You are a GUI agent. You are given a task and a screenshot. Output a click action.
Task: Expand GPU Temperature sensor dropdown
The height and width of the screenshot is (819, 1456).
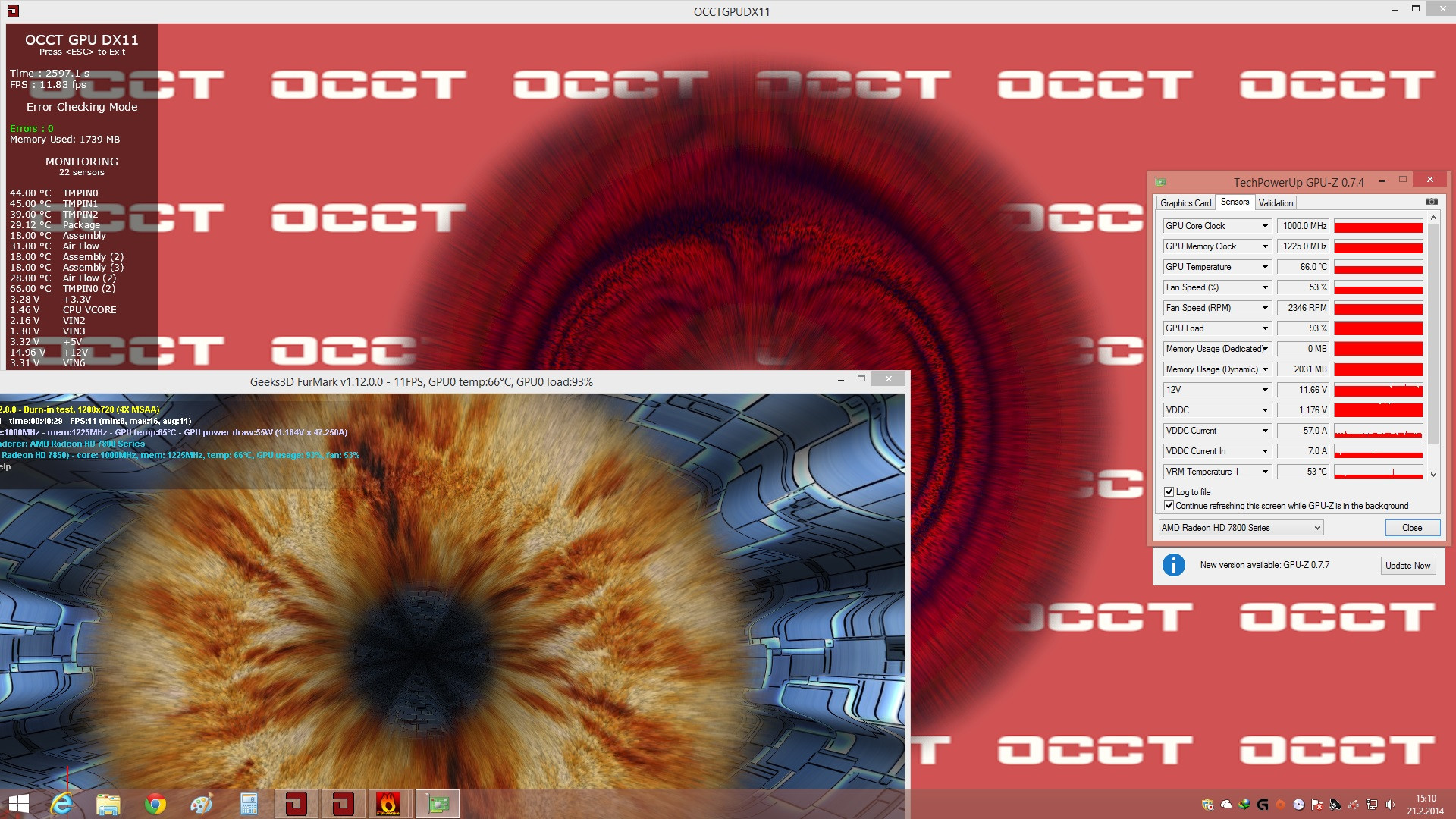(1264, 267)
